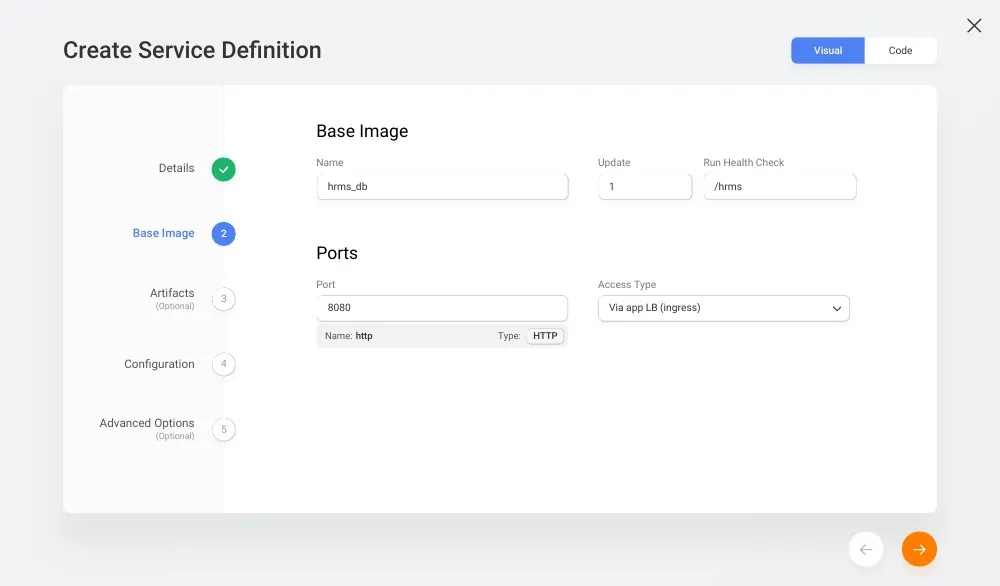
Task: Select the Base Image step label
Action: [x=163, y=233]
